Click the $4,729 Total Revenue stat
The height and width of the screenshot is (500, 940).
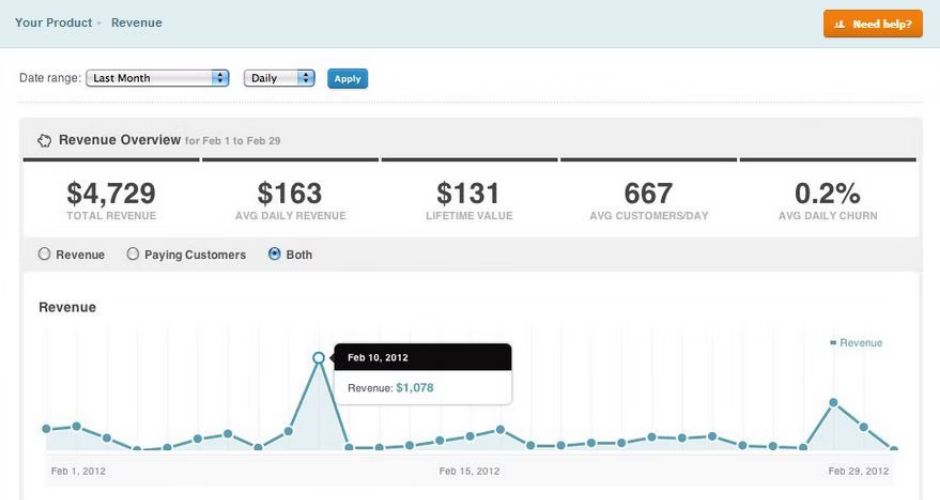click(112, 200)
